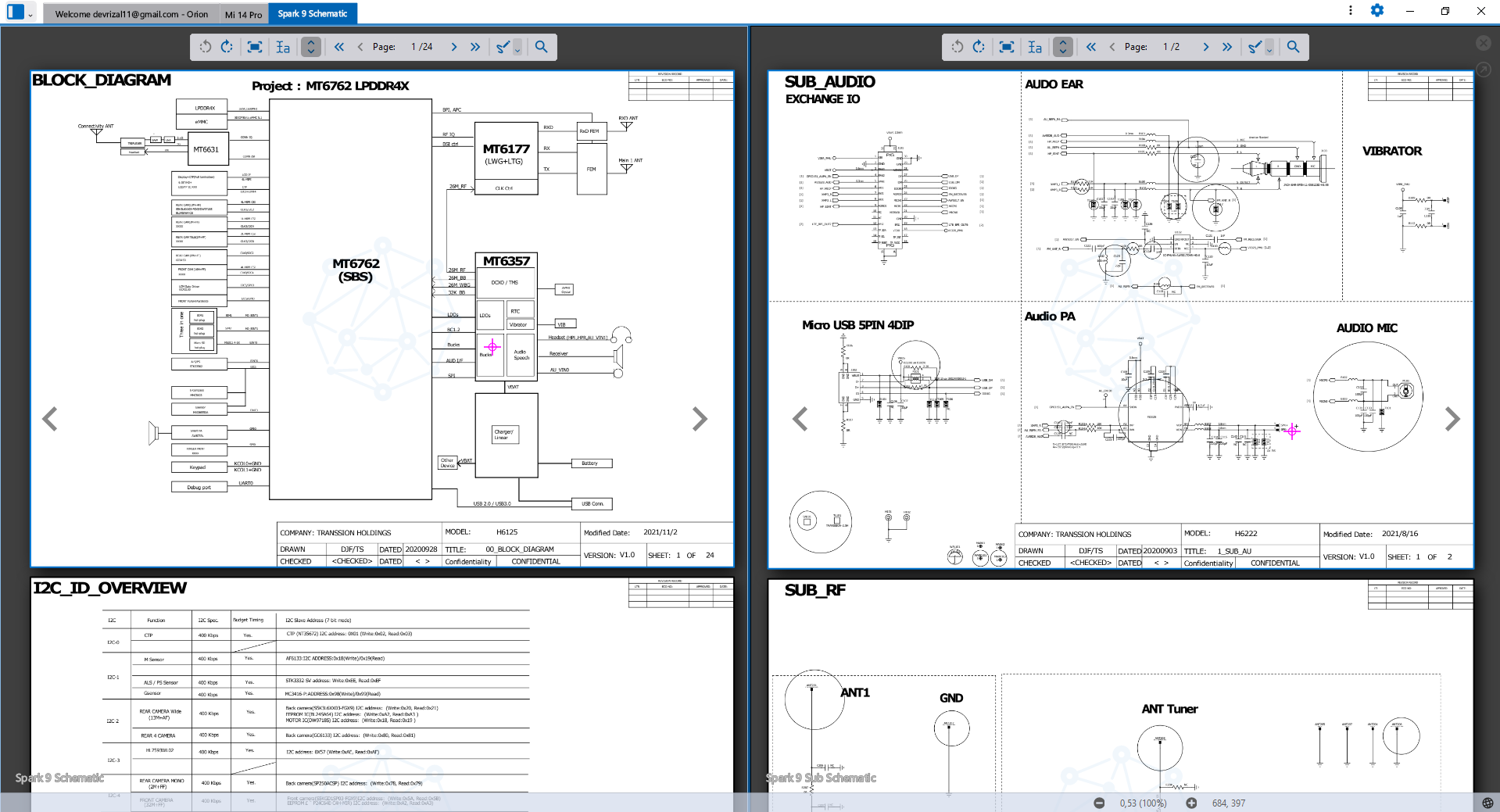The width and height of the screenshot is (1500, 812).
Task: Switch to the Mi 14 Pro tab
Action: point(244,14)
